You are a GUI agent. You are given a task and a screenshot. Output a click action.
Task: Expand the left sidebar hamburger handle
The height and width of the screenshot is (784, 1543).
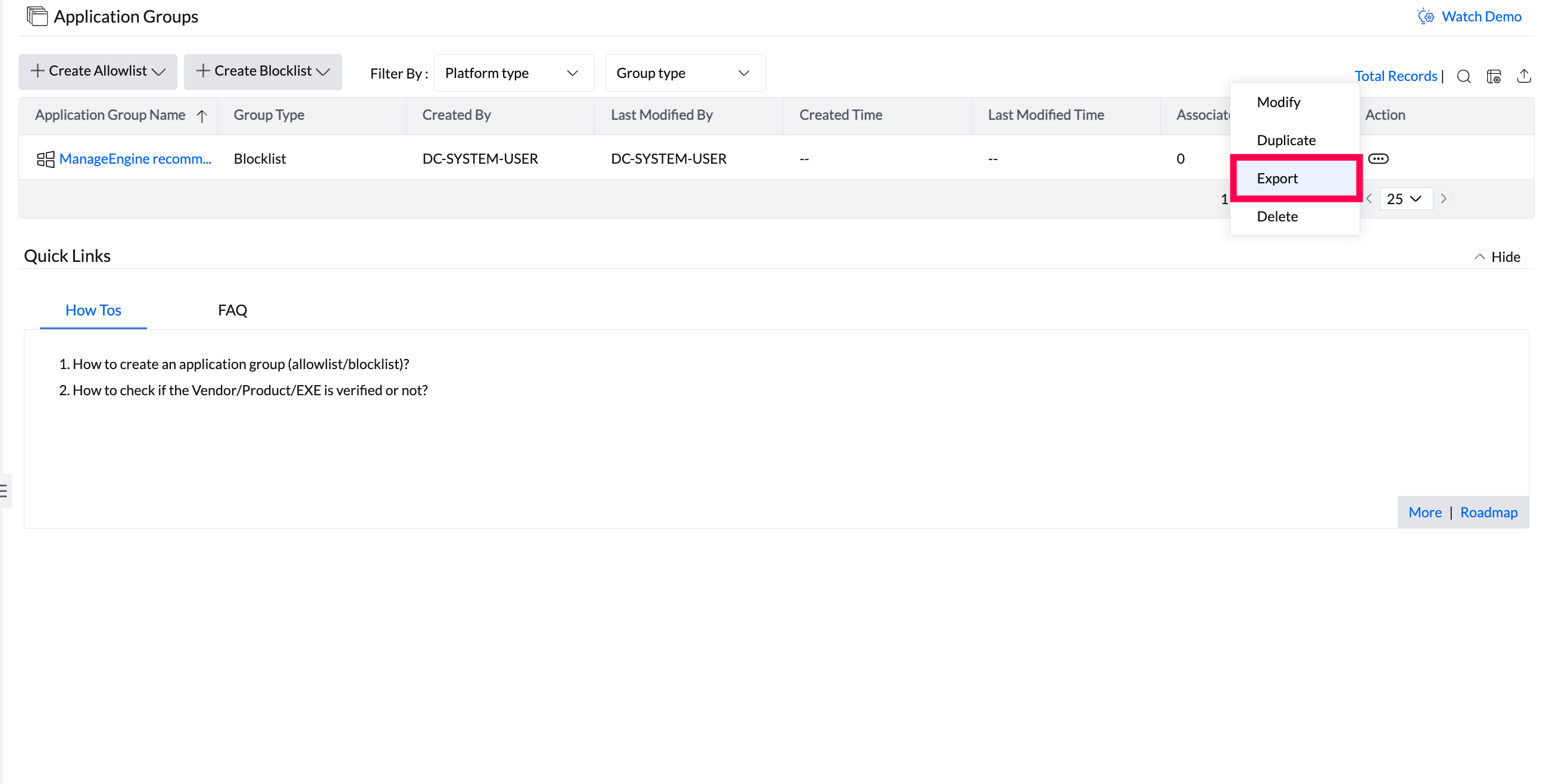tap(4, 491)
